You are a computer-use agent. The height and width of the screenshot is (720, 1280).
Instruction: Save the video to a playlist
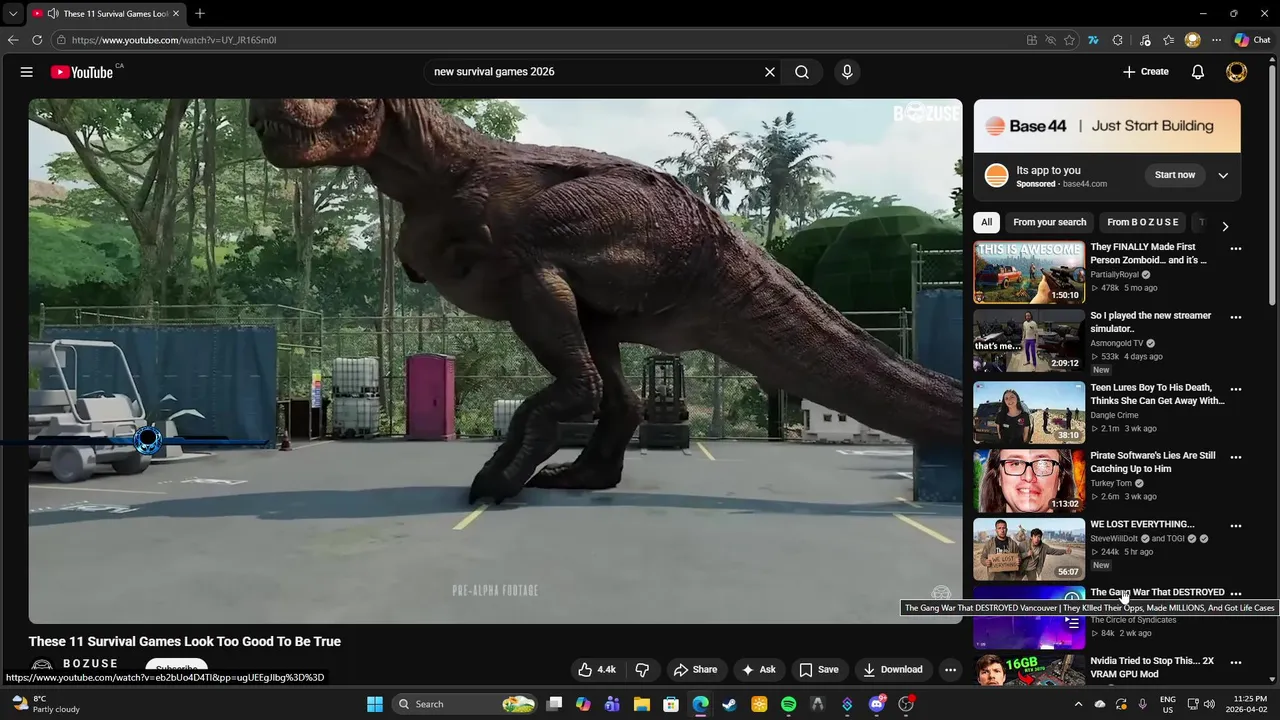point(818,670)
